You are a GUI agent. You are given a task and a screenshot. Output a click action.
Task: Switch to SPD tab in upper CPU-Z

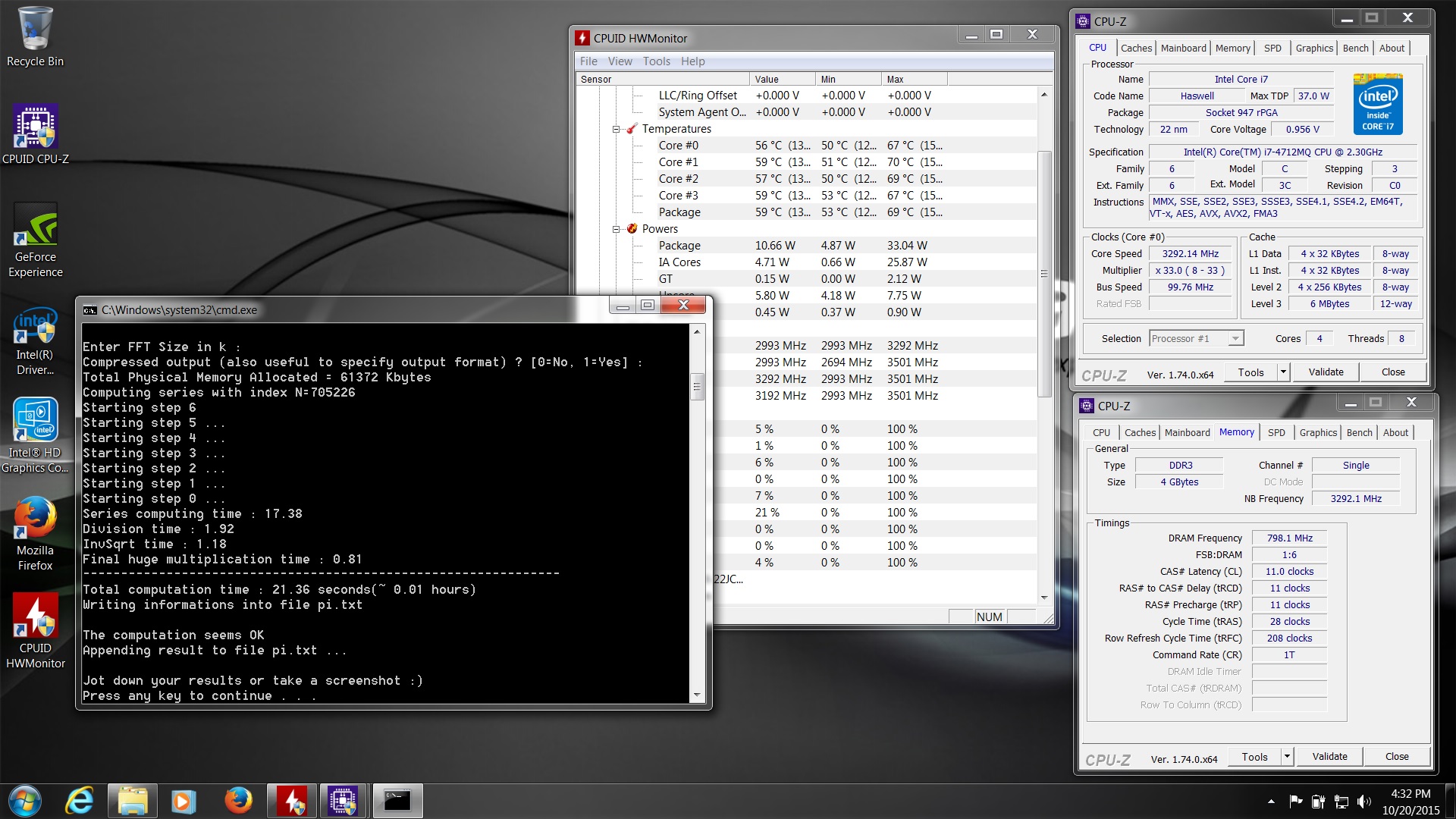click(1272, 48)
